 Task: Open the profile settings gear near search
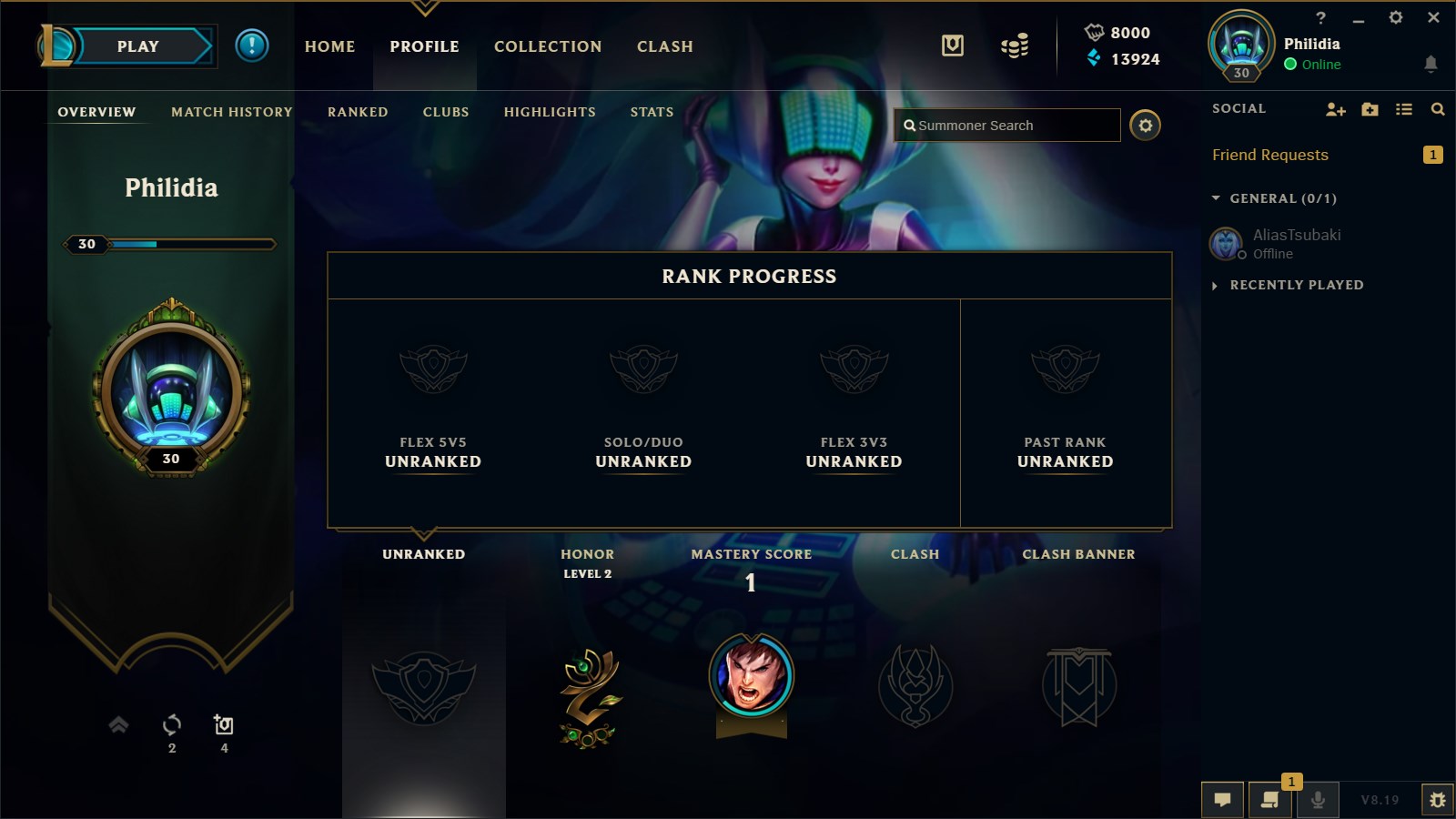[1146, 126]
